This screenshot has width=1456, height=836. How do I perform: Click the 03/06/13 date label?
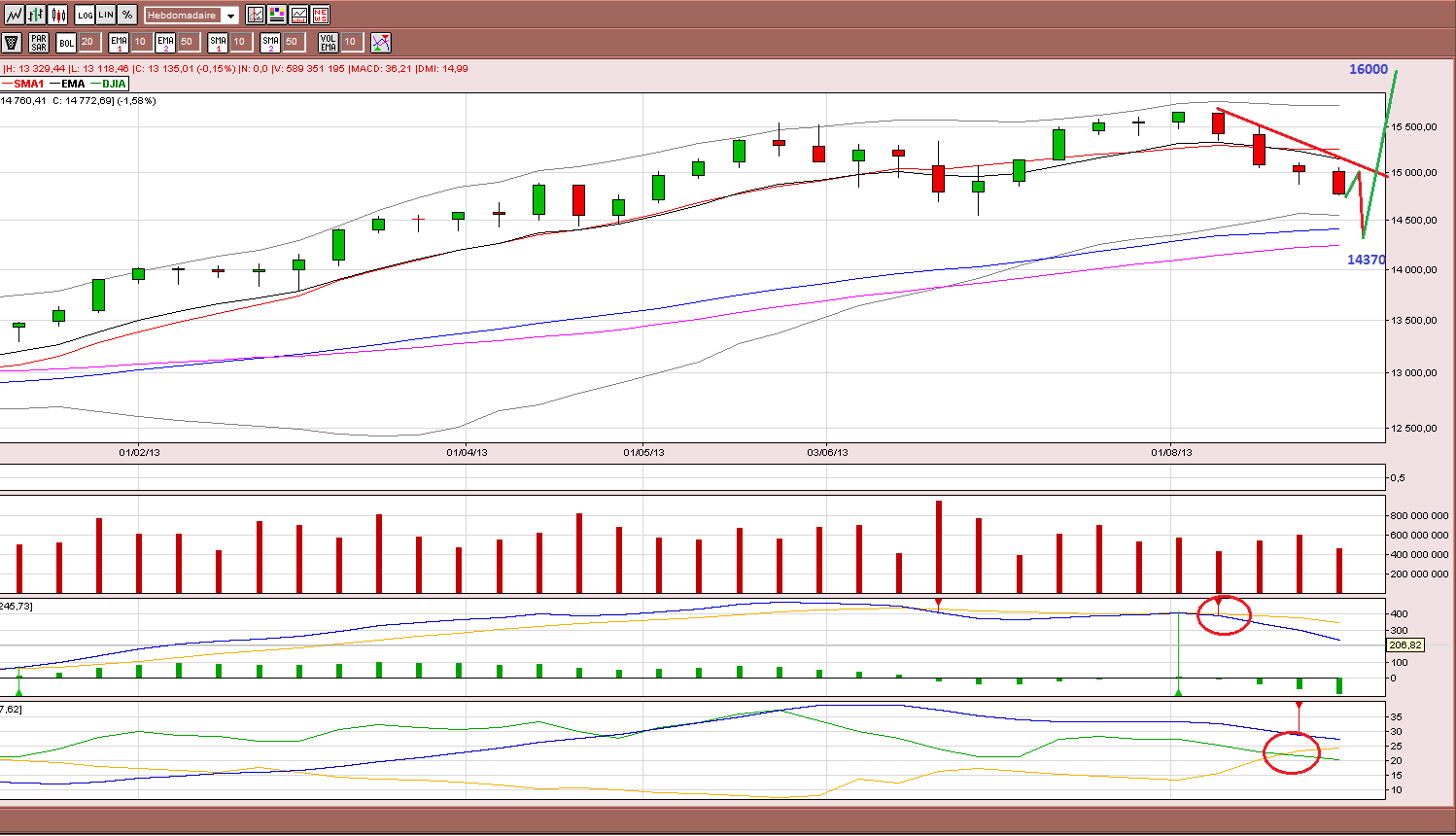[x=827, y=453]
